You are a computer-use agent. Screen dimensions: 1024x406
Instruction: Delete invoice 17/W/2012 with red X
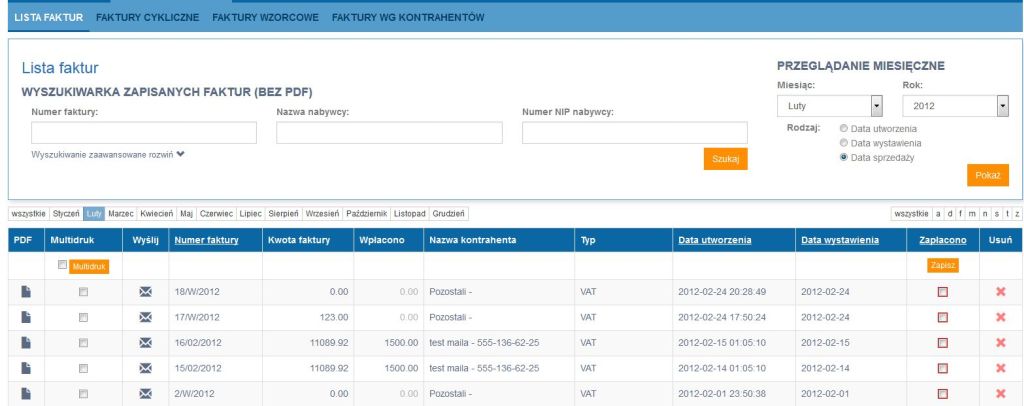[1000, 317]
